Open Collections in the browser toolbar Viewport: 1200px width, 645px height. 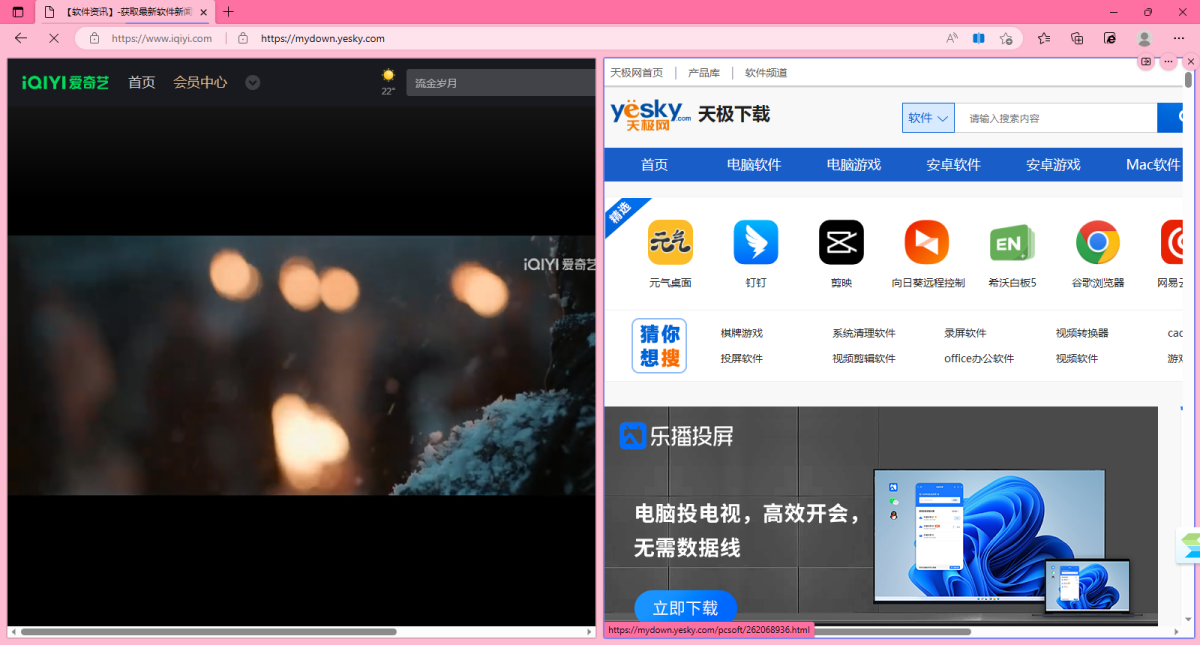point(1043,38)
